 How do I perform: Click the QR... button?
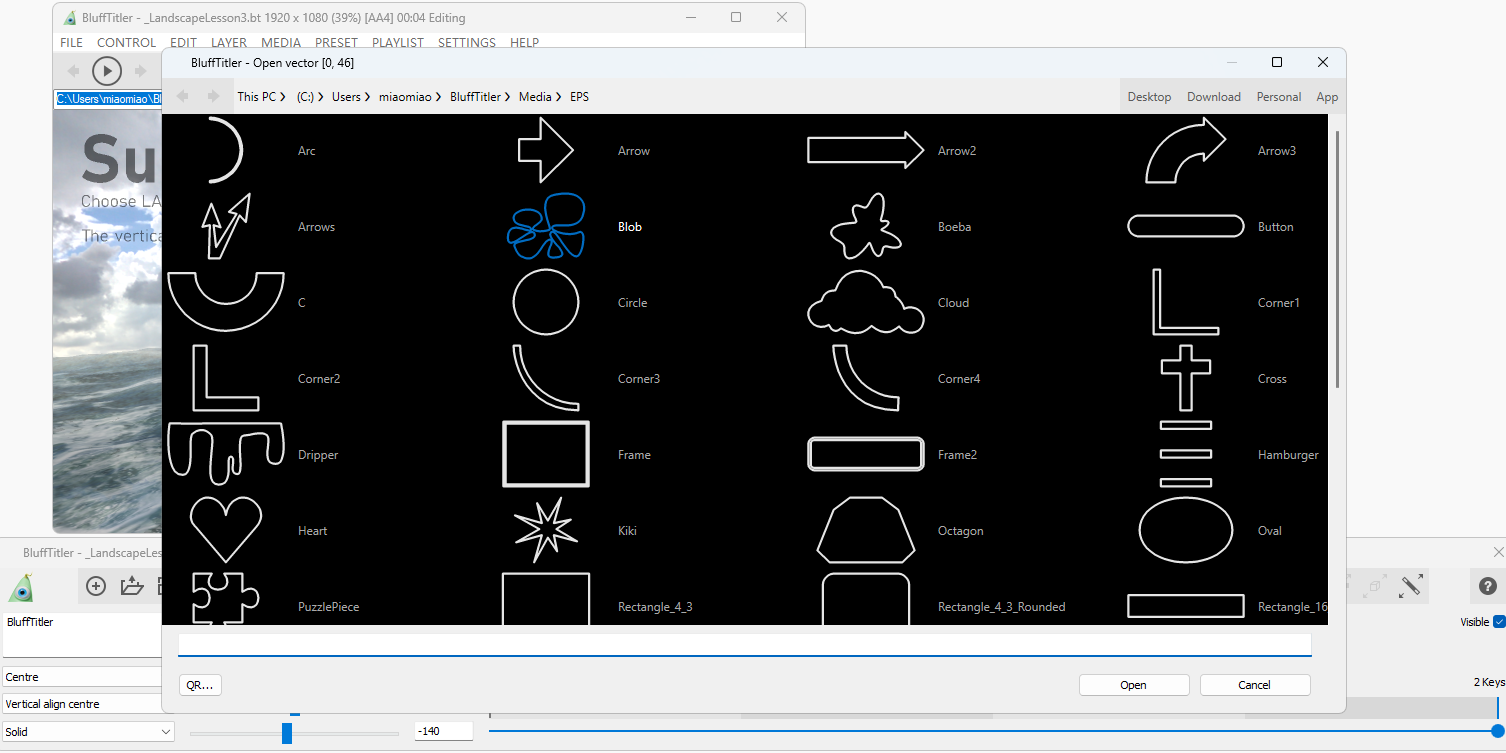tap(200, 685)
